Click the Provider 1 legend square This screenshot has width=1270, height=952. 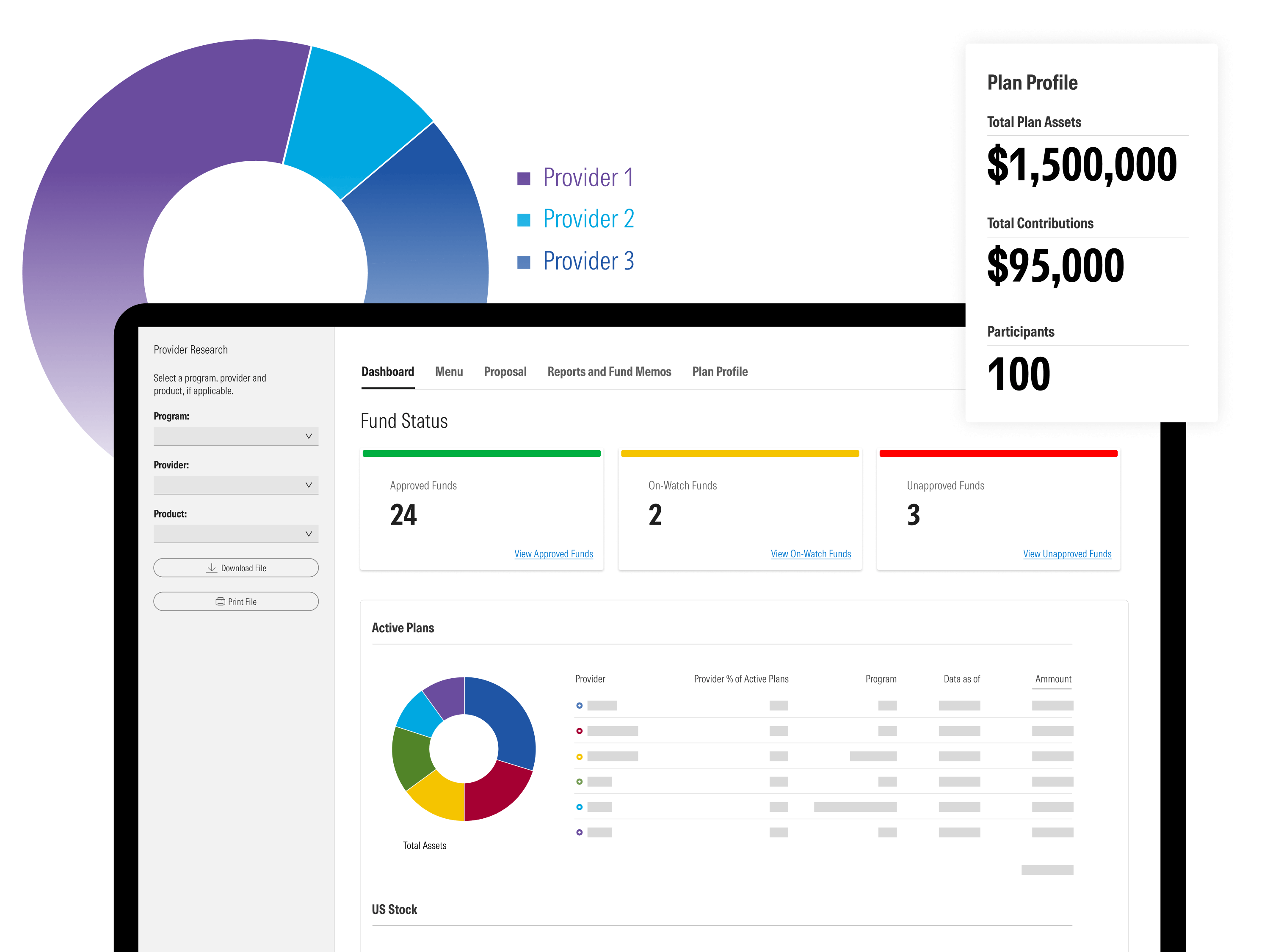tap(523, 179)
